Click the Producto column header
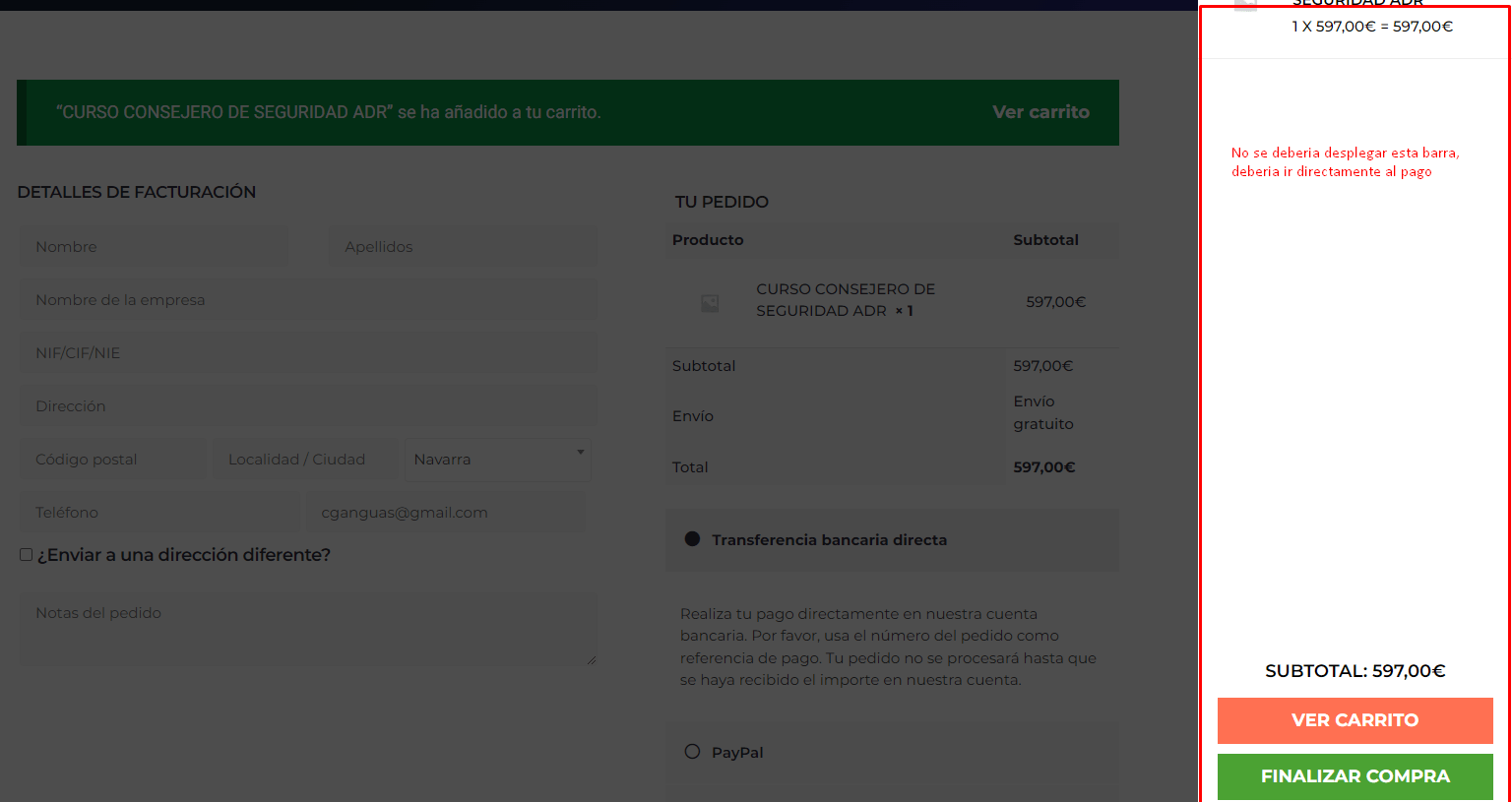The width and height of the screenshot is (1512, 802). point(708,240)
